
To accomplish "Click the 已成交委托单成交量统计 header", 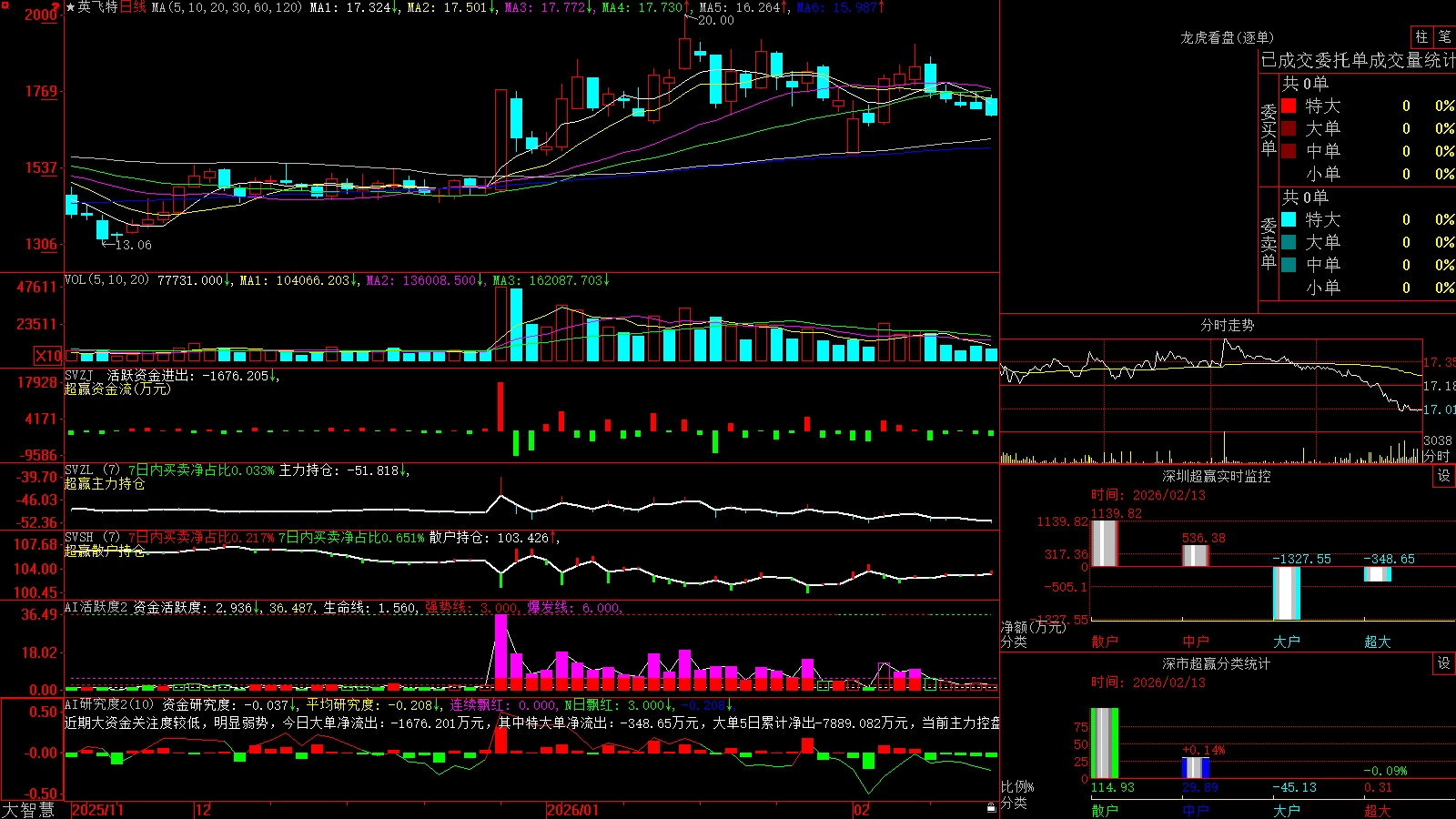I will pos(1358,61).
